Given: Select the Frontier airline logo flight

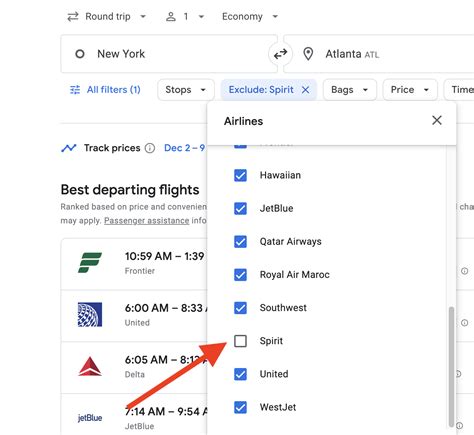Looking at the screenshot, I should (x=90, y=263).
